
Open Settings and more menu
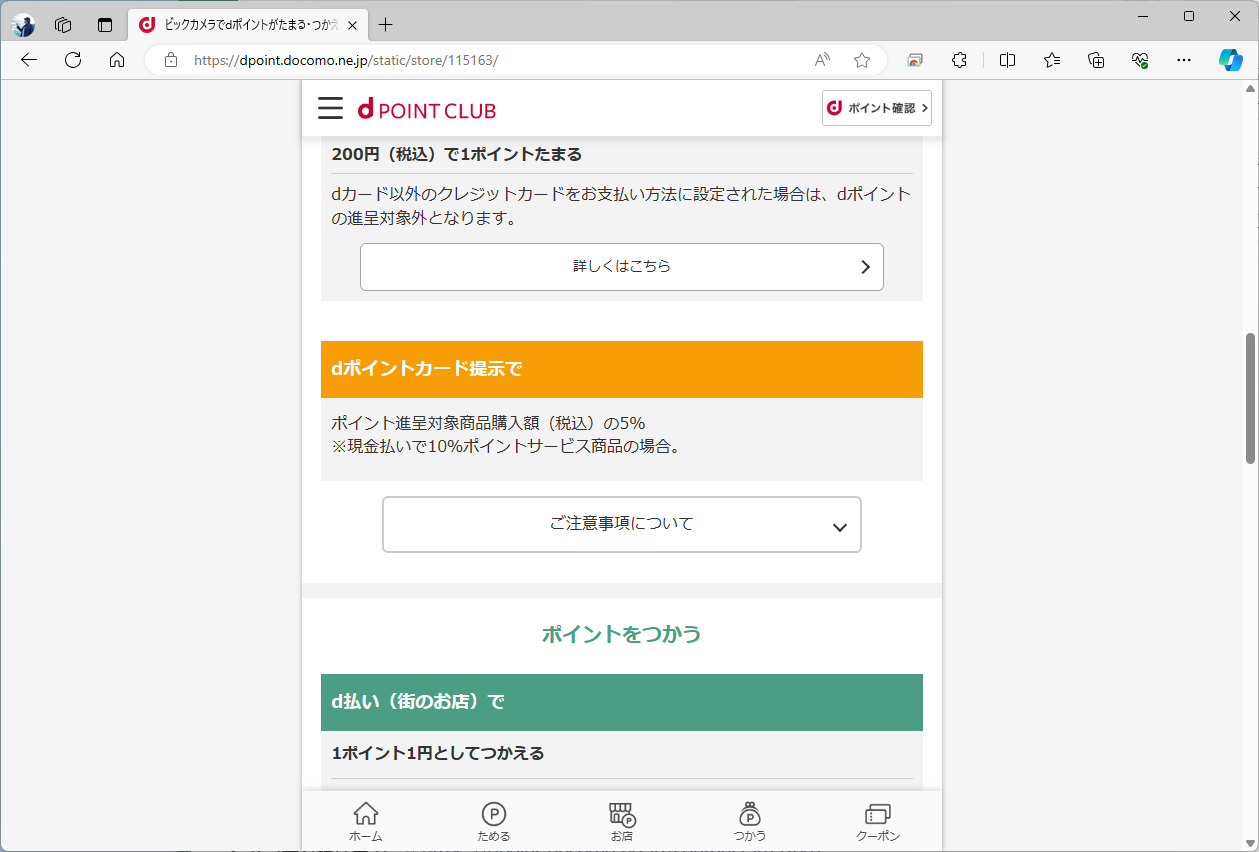coord(1184,60)
